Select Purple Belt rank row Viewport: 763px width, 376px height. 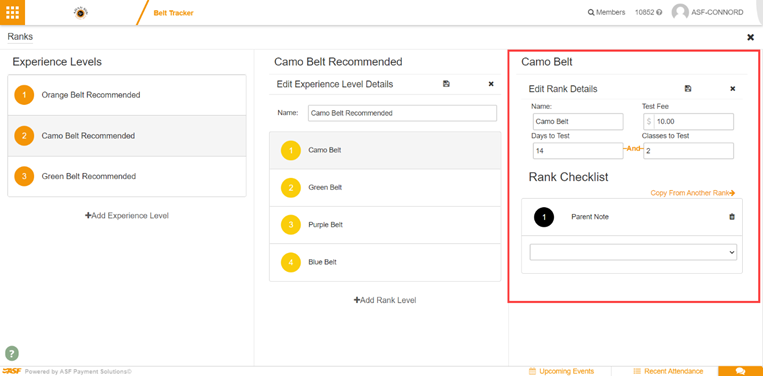tap(385, 225)
